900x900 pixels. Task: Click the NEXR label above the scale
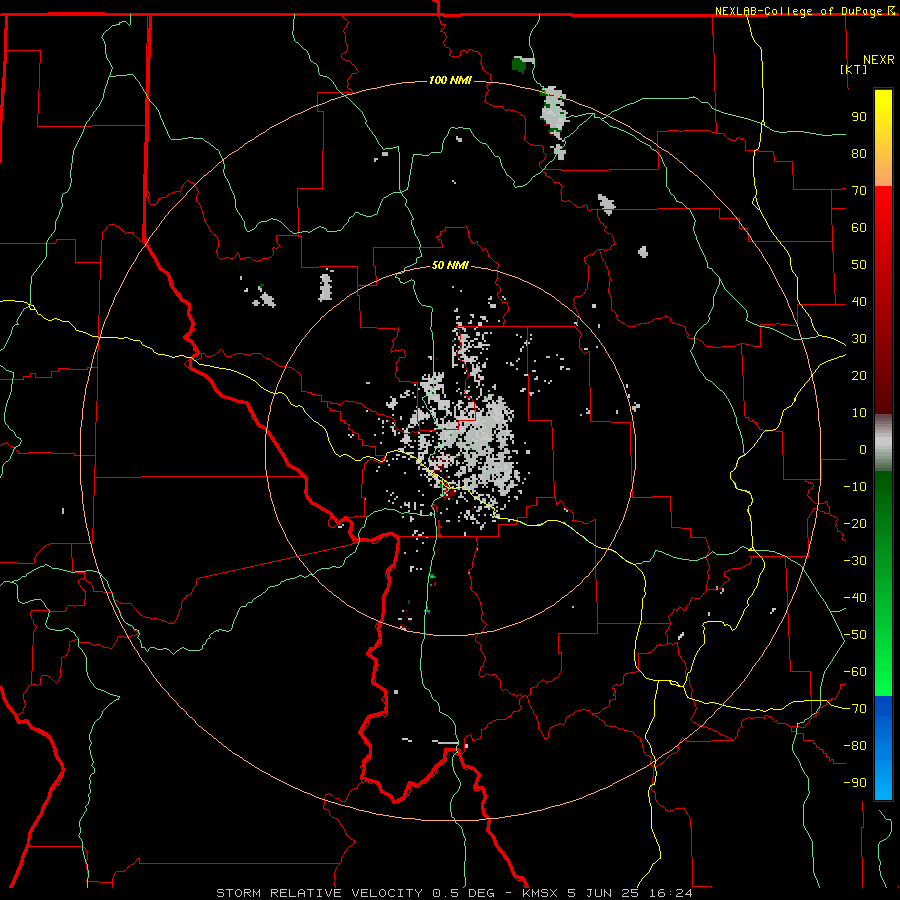[878, 60]
